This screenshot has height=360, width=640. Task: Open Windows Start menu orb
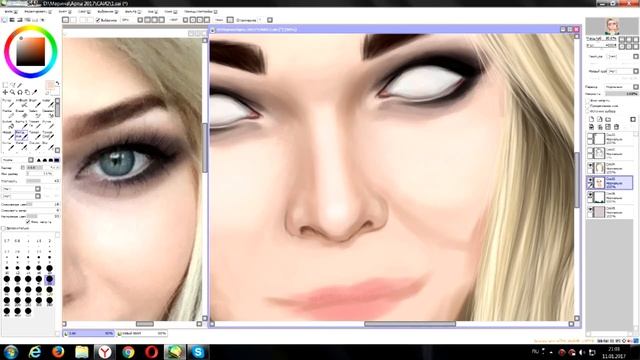point(11,352)
